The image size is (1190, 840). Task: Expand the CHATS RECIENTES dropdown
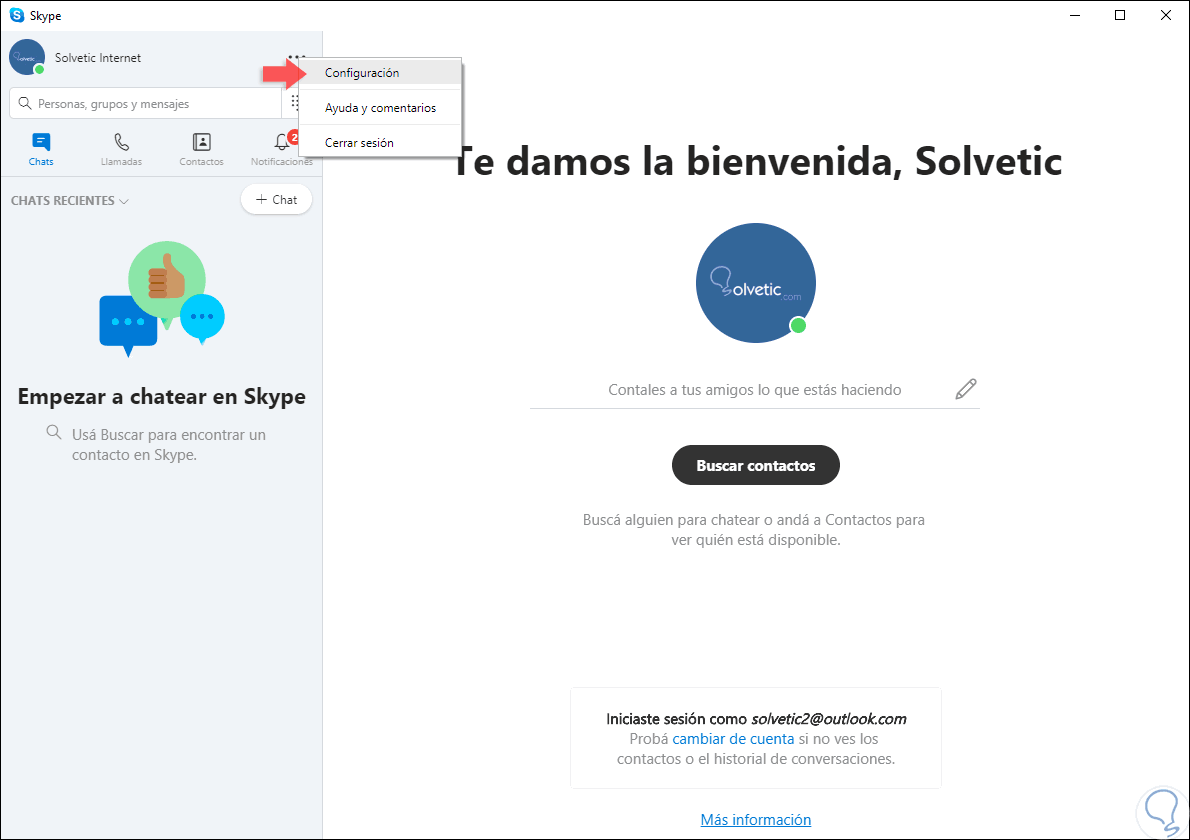[x=70, y=200]
